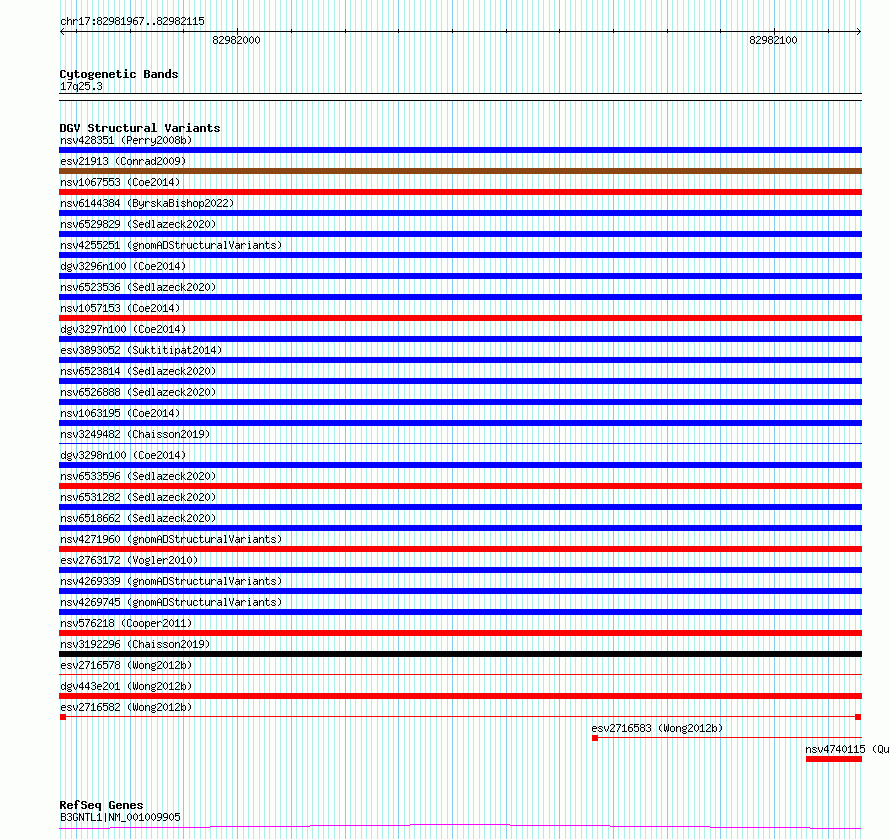Click the thin red line for esv2716578
Image resolution: width=890 pixels, height=839 pixels.
[x=460, y=674]
